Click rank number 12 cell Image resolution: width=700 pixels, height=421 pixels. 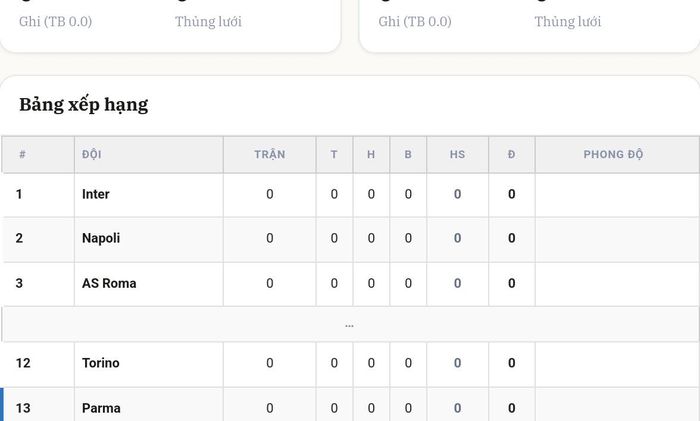click(x=38, y=363)
